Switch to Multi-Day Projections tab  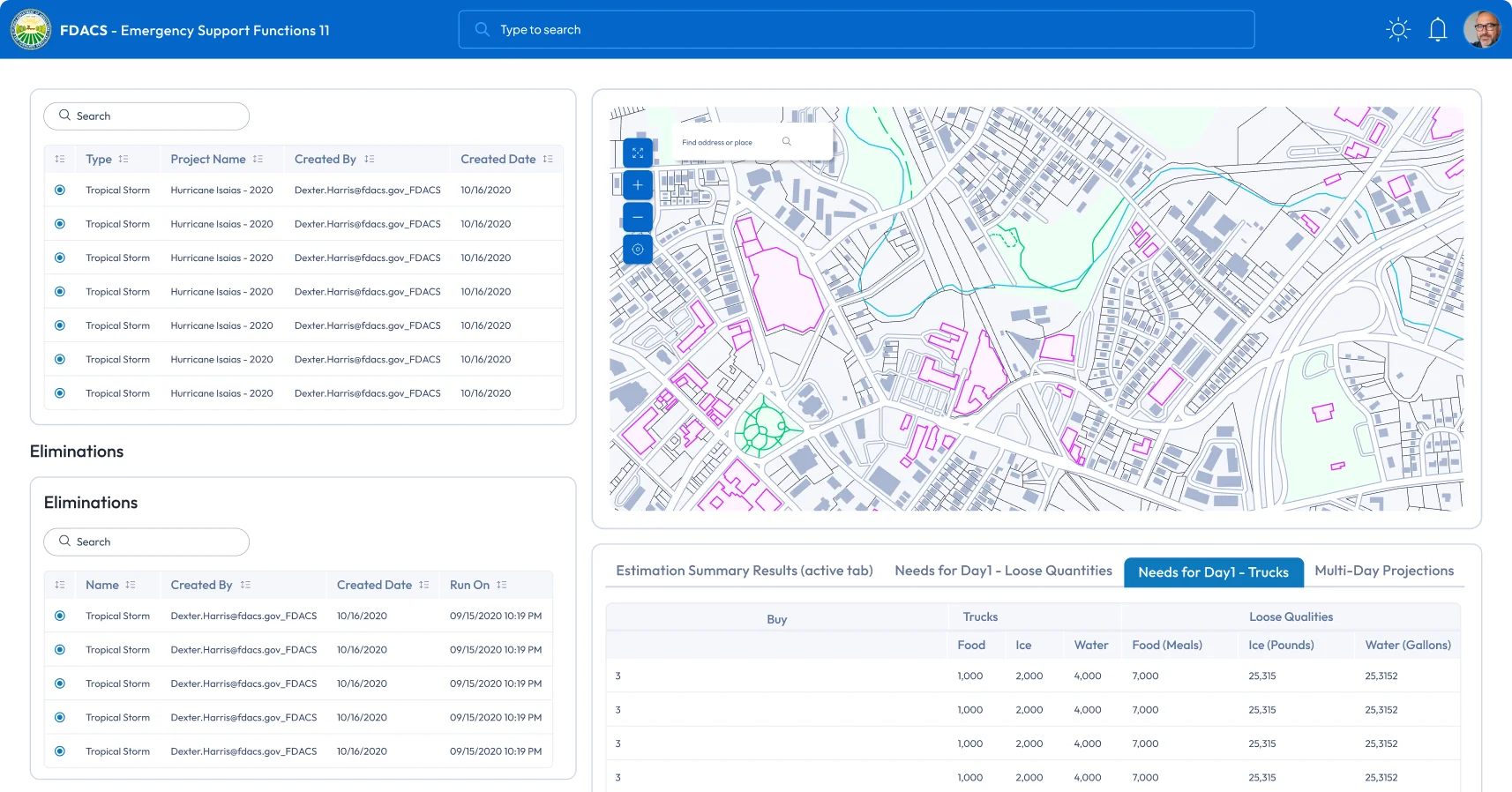1383,571
